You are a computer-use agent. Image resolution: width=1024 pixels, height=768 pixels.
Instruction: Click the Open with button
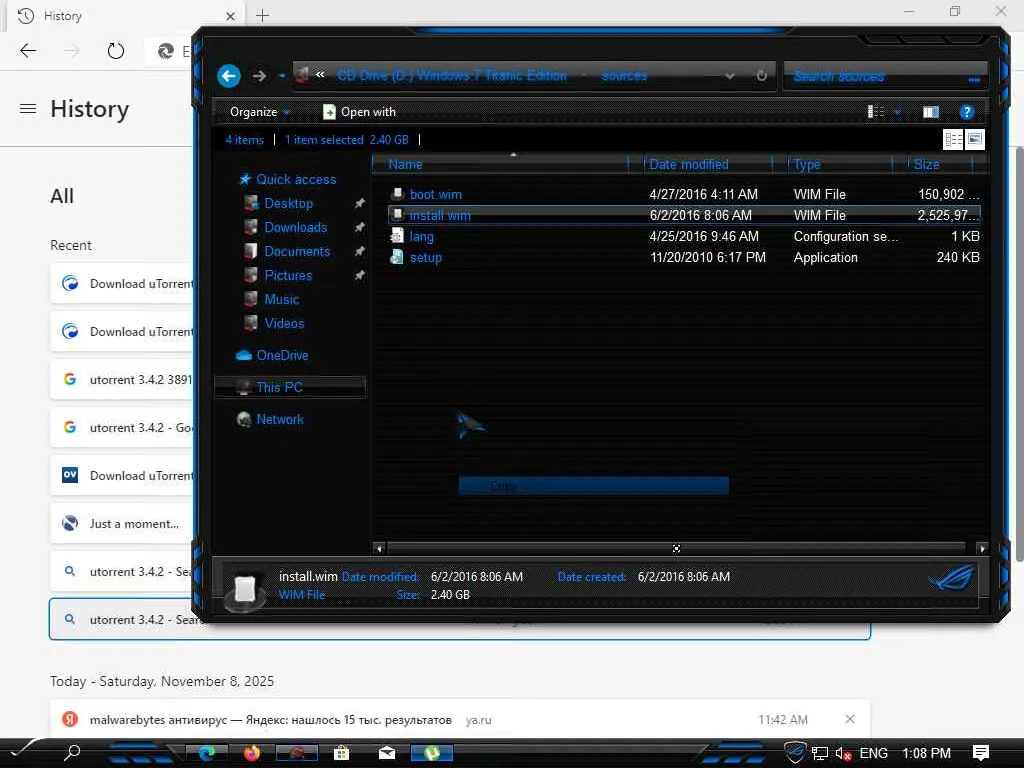coord(359,112)
